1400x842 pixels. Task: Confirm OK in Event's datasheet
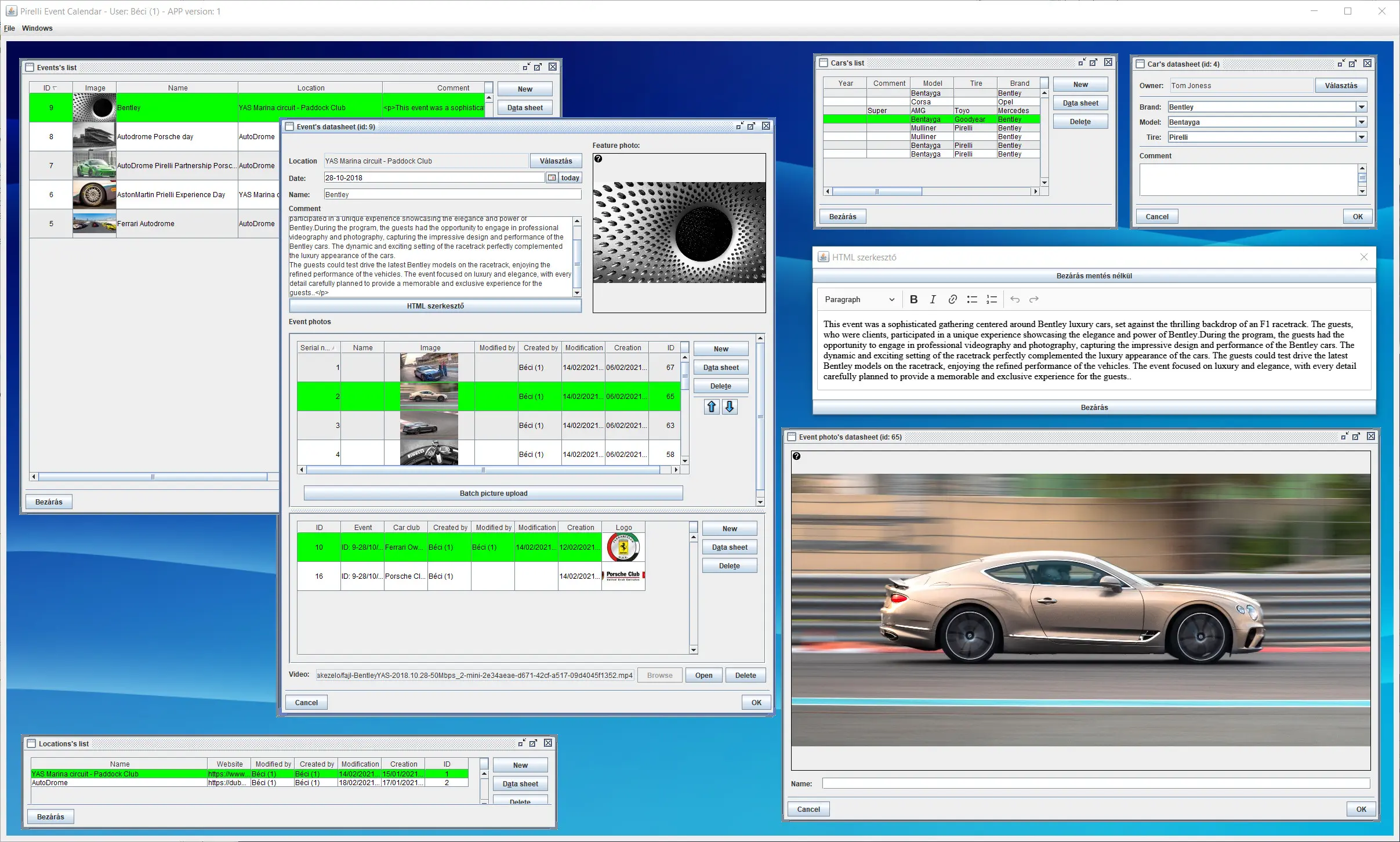coord(756,702)
